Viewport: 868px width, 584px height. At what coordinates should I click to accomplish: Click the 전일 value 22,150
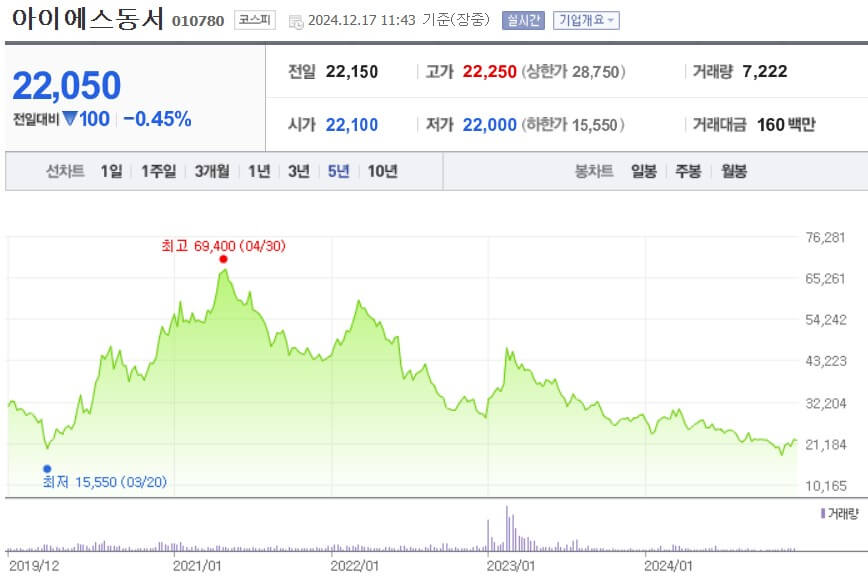click(352, 72)
